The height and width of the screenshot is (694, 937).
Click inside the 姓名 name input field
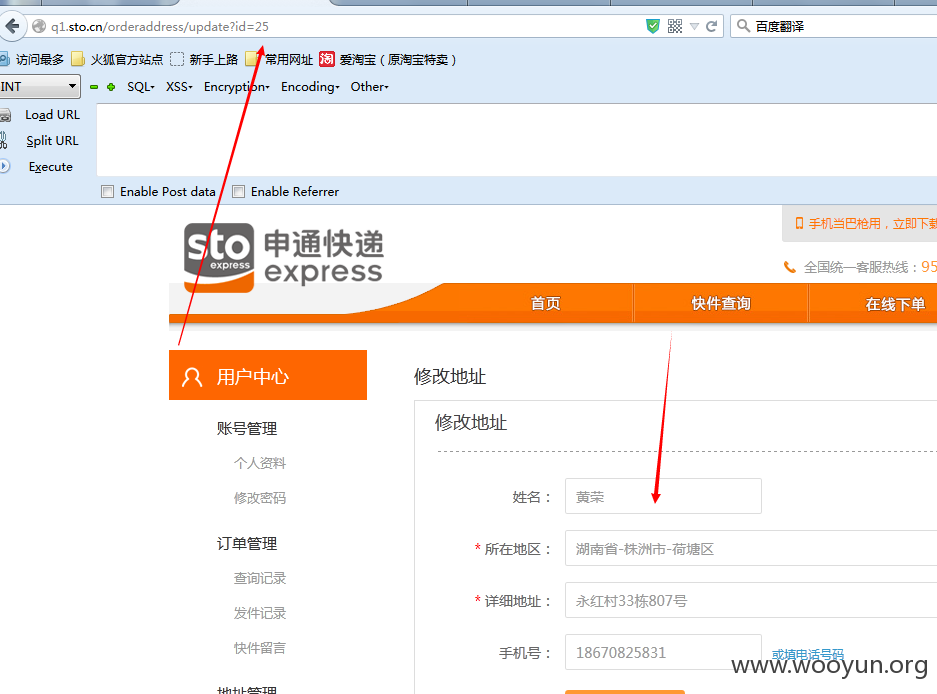click(662, 496)
